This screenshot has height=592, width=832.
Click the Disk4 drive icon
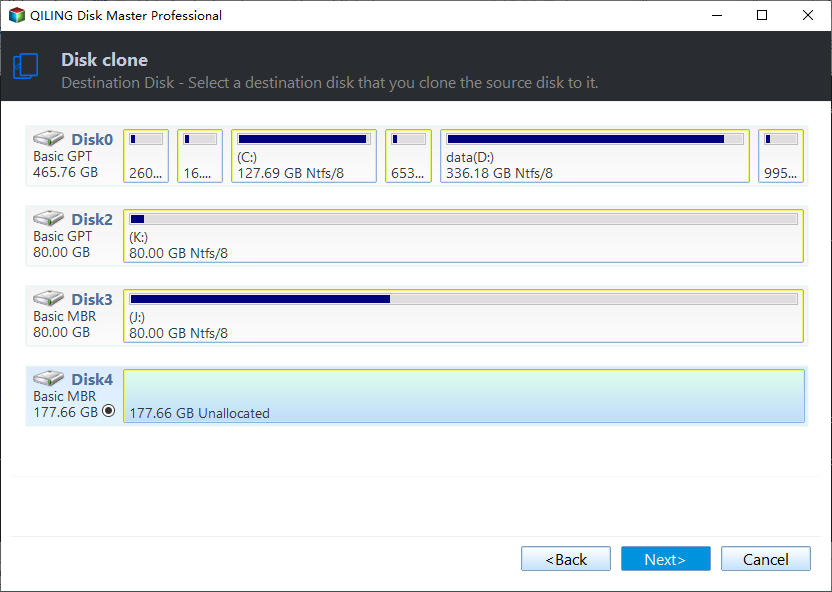tap(48, 379)
